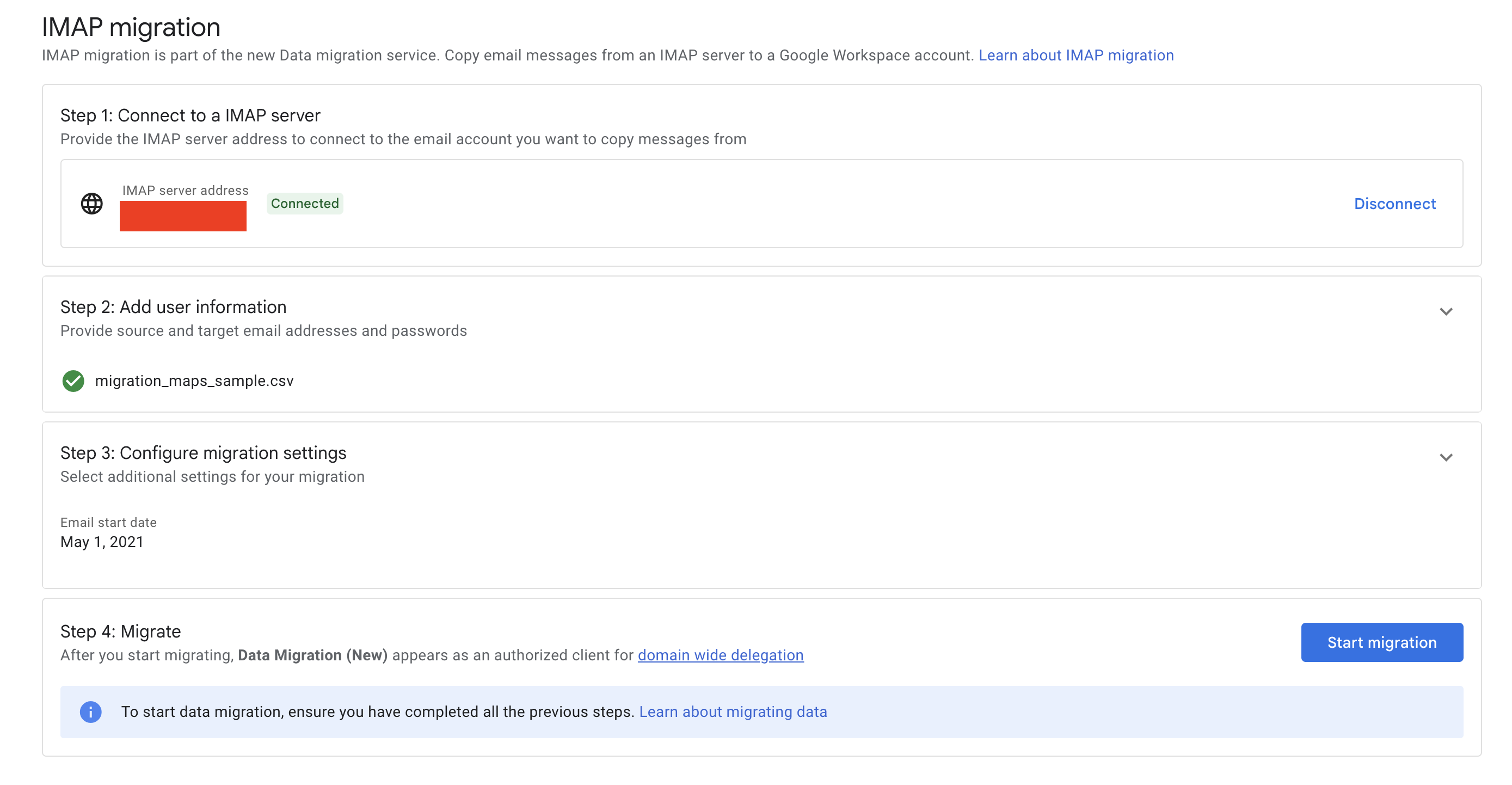Click the IMAP migration page title

(131, 28)
